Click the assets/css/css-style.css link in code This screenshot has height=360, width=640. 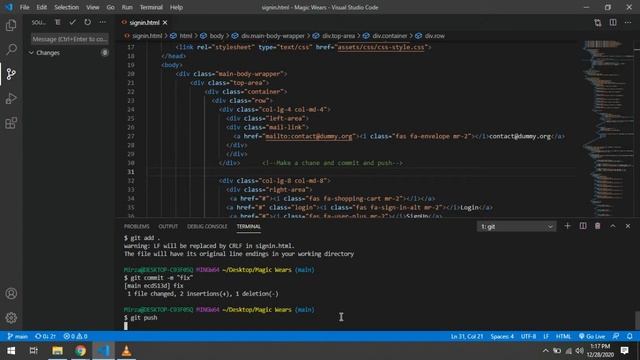point(381,47)
